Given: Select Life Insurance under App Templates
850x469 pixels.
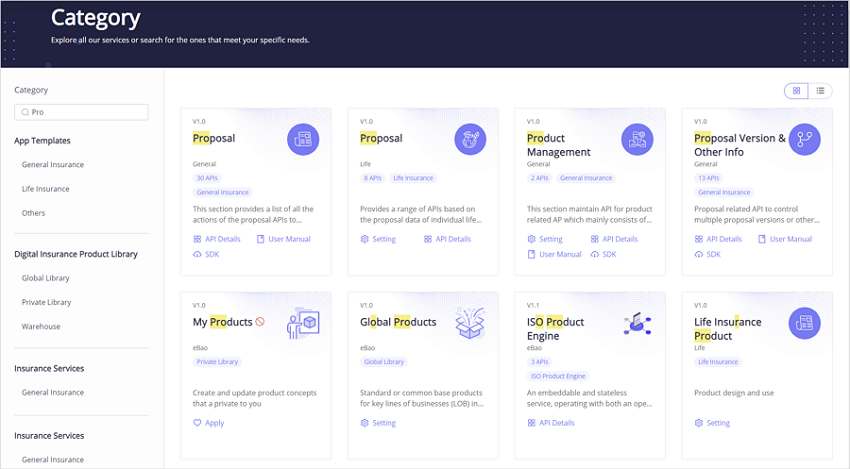Looking at the screenshot, I should pyautogui.click(x=46, y=189).
